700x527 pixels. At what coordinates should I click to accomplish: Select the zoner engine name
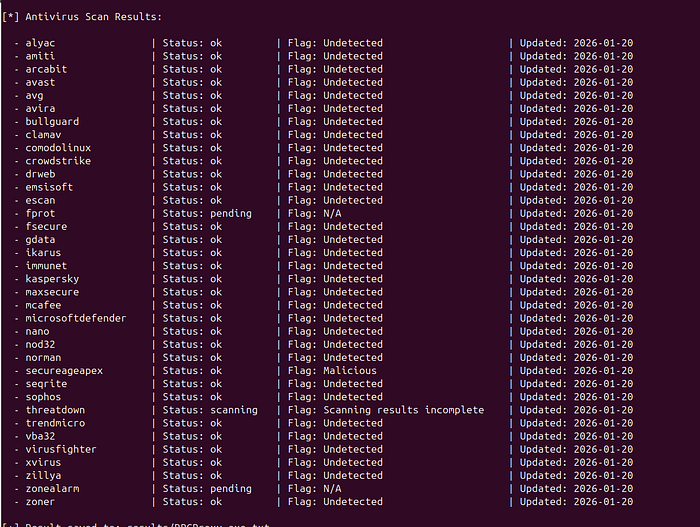40,502
